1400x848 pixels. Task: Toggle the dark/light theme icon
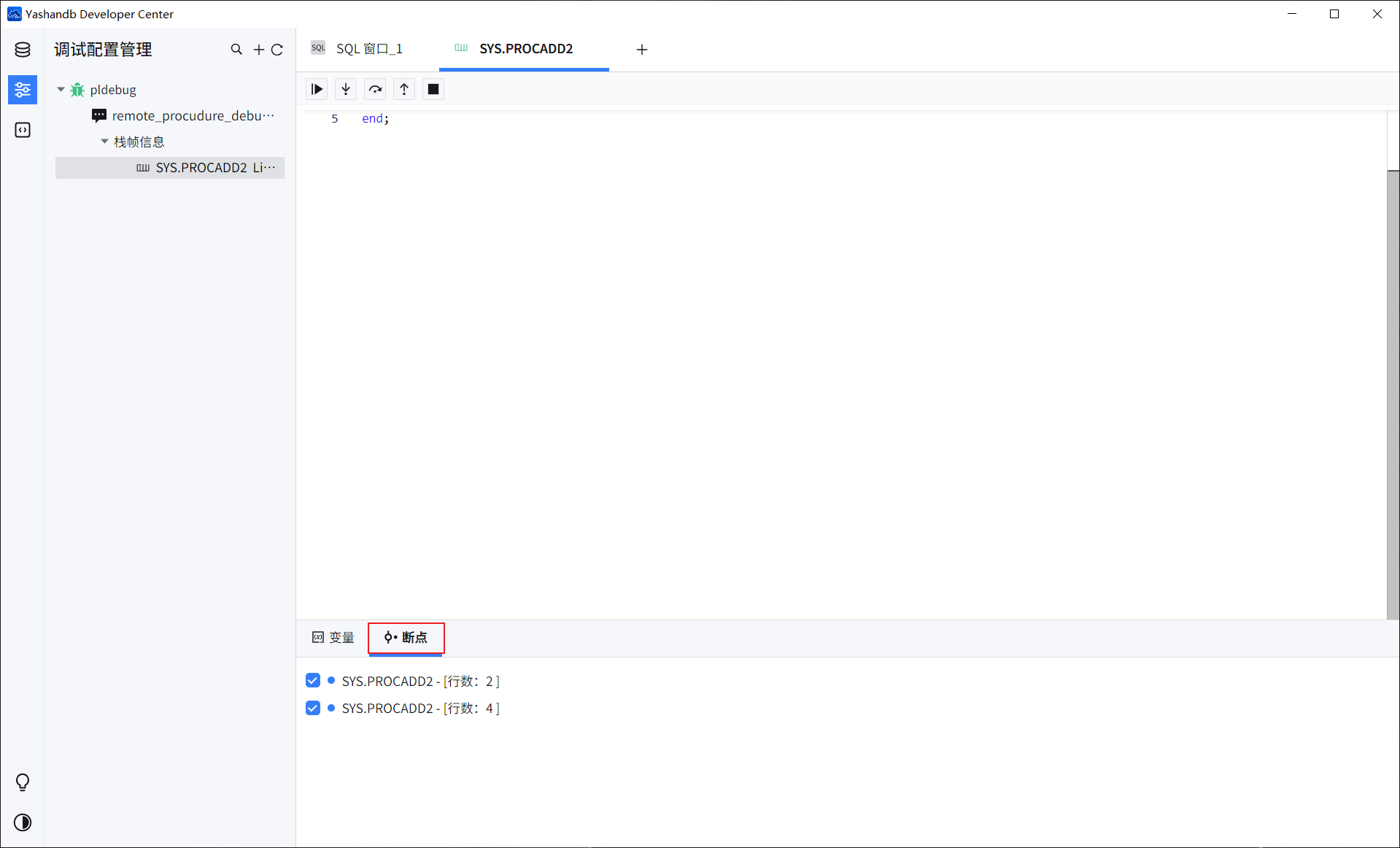[x=23, y=822]
